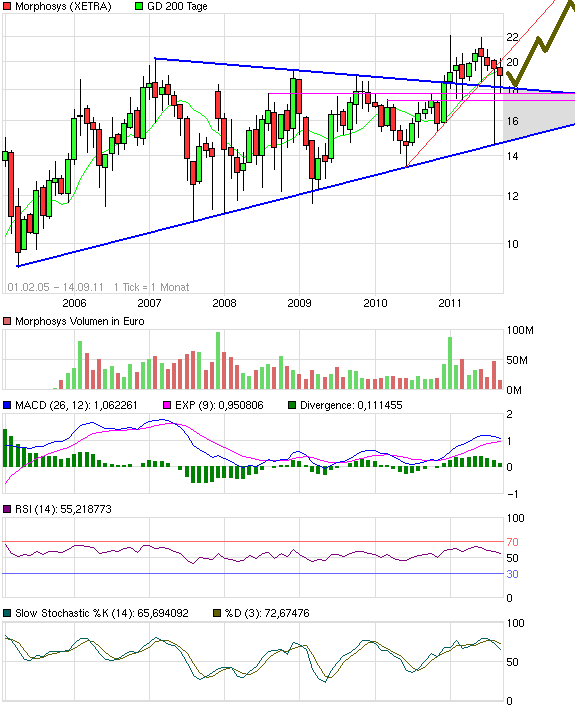Click the 'EXP (9): 0,950806' label
The width and height of the screenshot is (575, 710).
click(x=219, y=405)
